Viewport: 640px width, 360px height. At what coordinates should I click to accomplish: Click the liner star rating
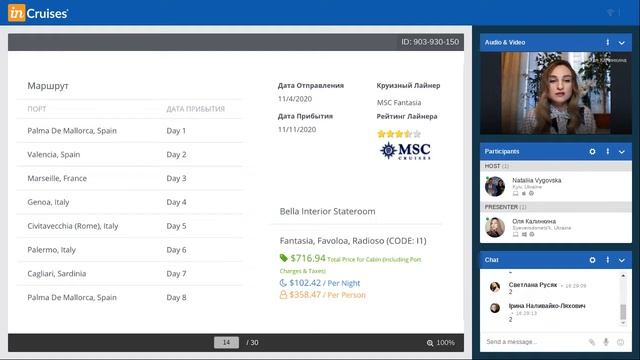click(399, 133)
